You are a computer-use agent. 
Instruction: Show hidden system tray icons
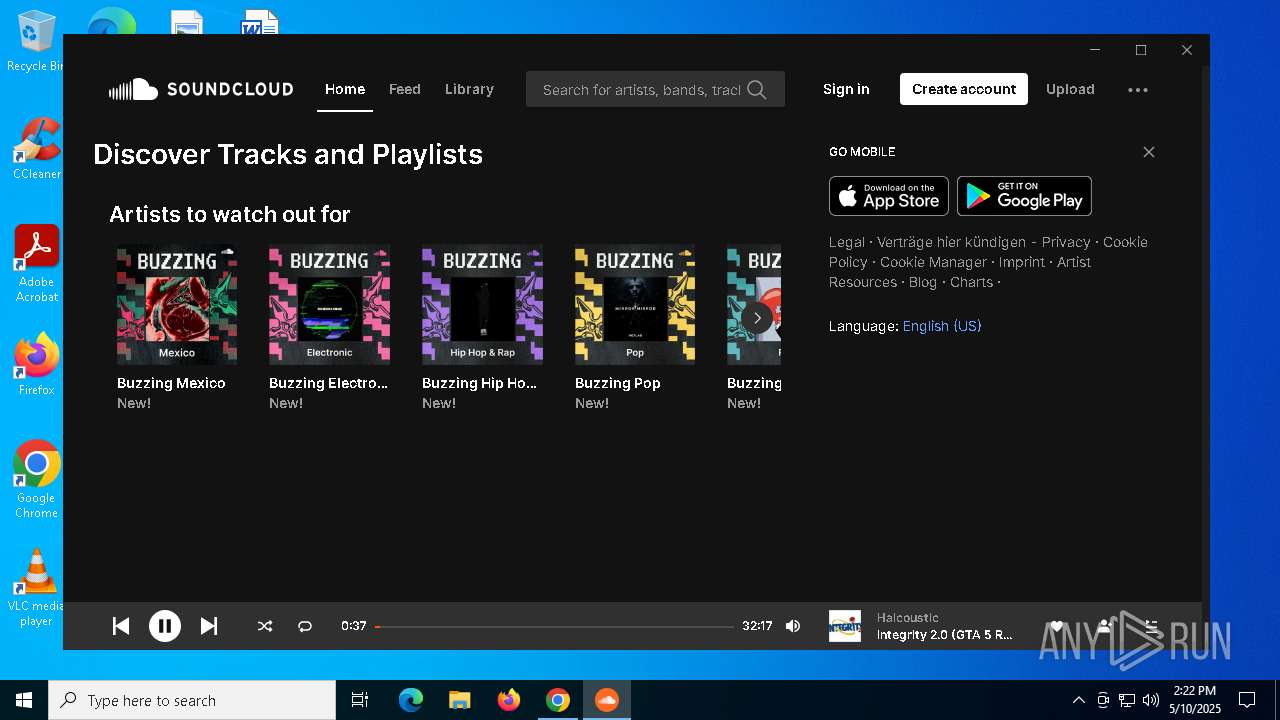[1078, 700]
